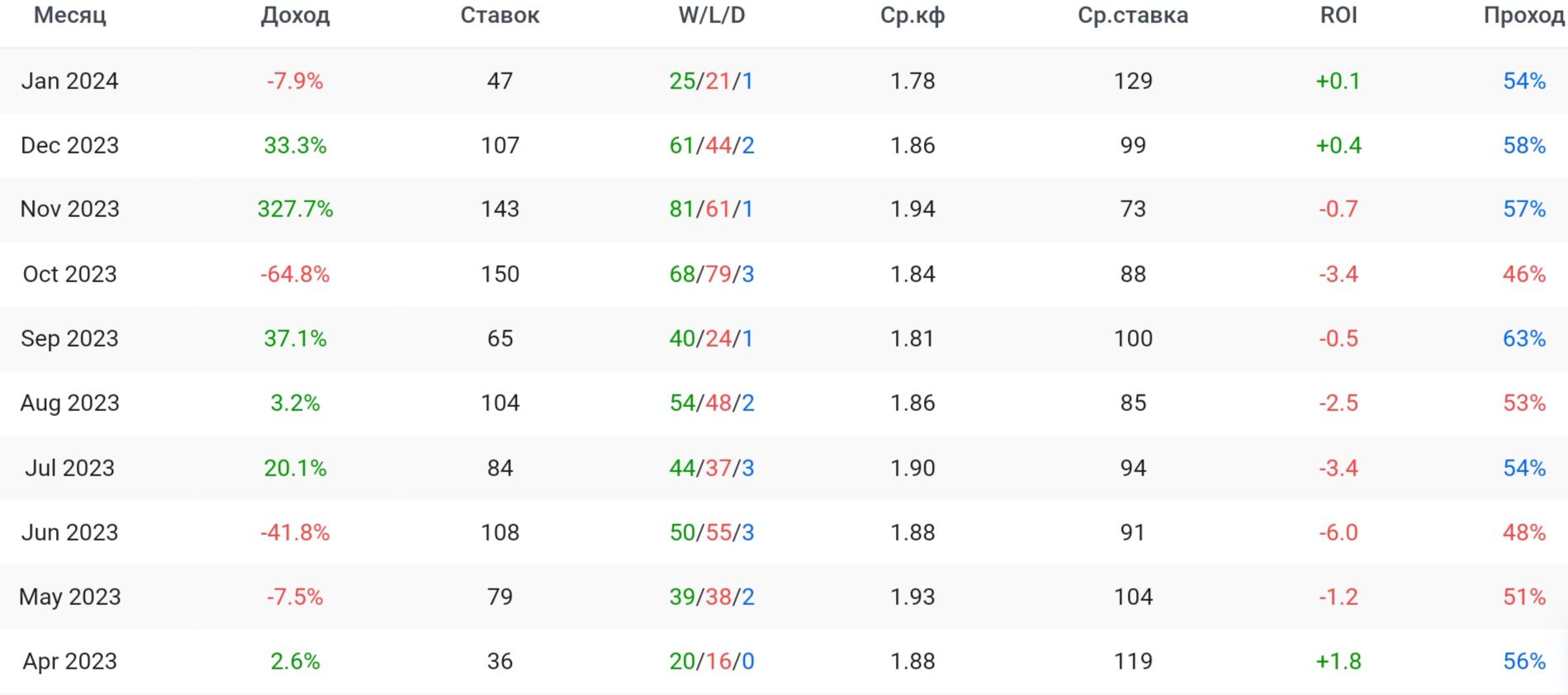
Task: Click the -6.0 ROI value
Action: tap(1338, 532)
